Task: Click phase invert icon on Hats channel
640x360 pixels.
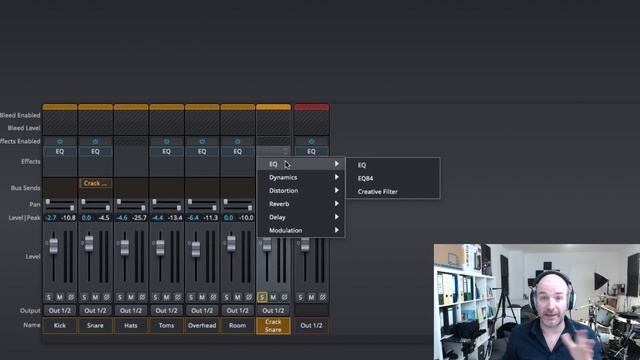Action: click(142, 297)
